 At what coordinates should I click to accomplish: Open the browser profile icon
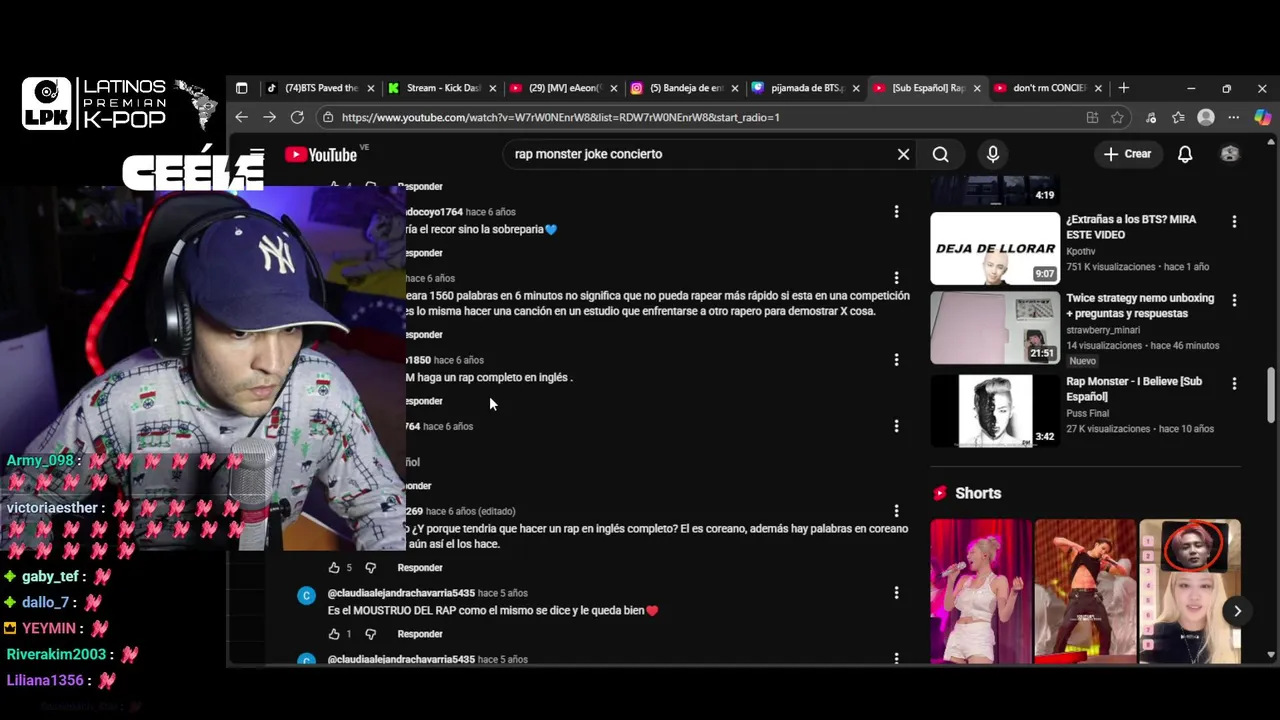tap(1206, 117)
